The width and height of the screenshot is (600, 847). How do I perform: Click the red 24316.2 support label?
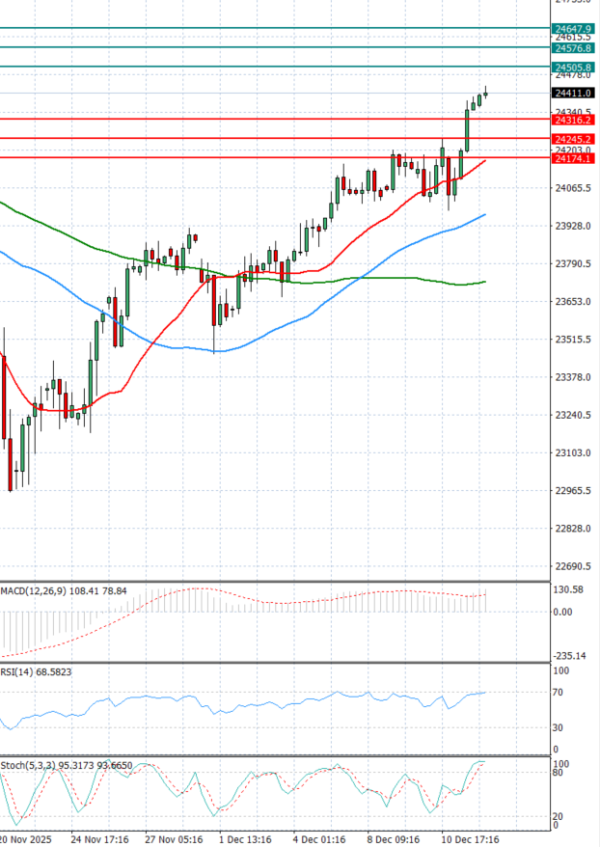(573, 120)
